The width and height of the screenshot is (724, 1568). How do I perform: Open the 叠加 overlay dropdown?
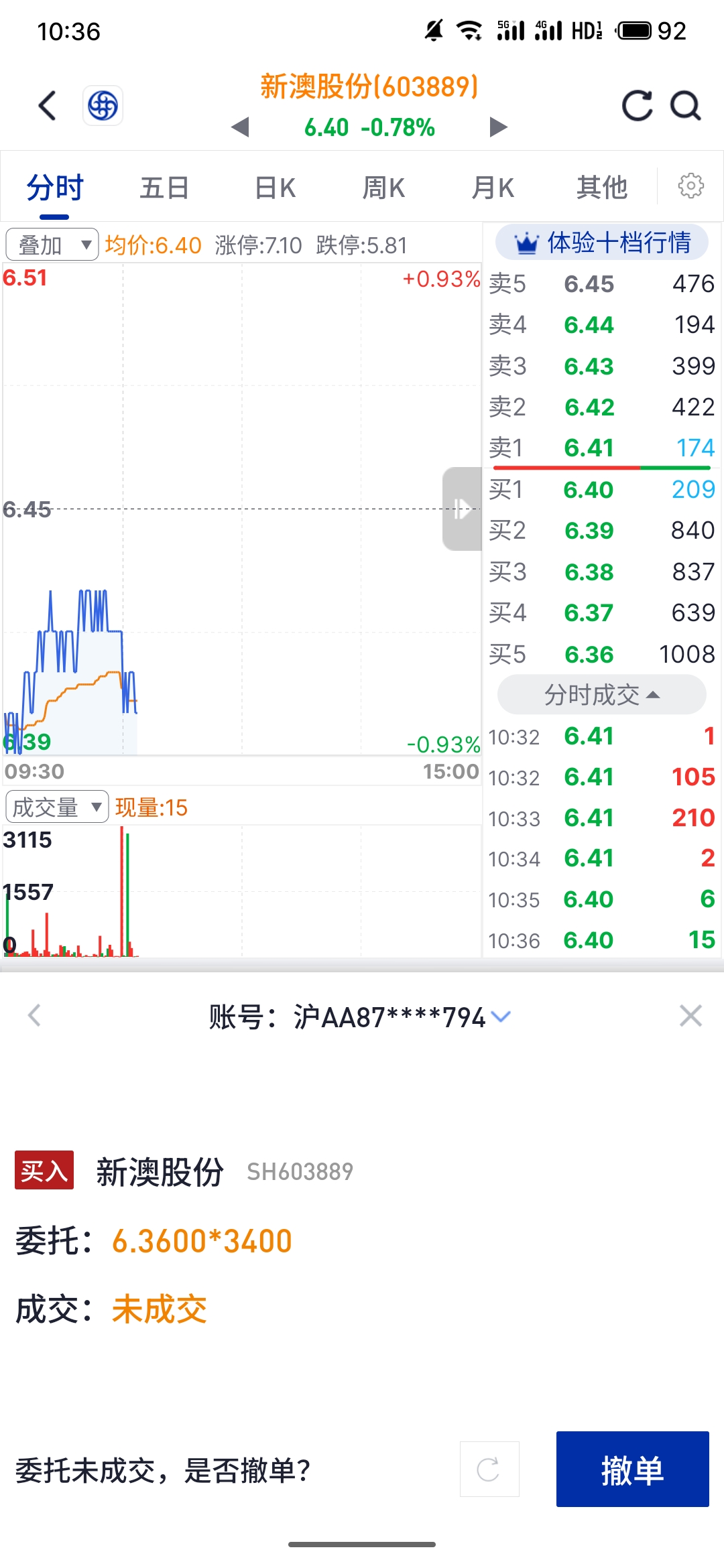point(52,245)
